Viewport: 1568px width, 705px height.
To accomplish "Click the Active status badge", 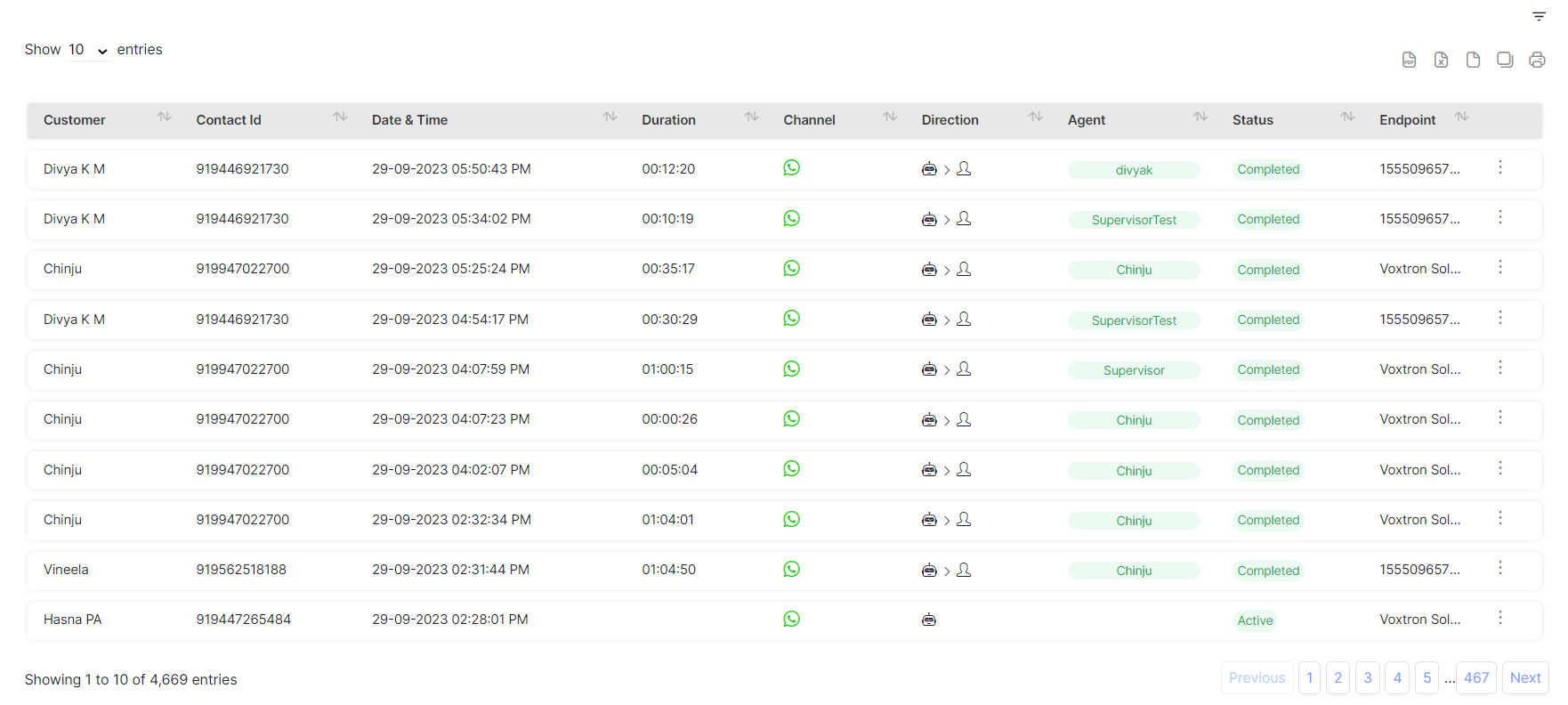I will (x=1254, y=620).
